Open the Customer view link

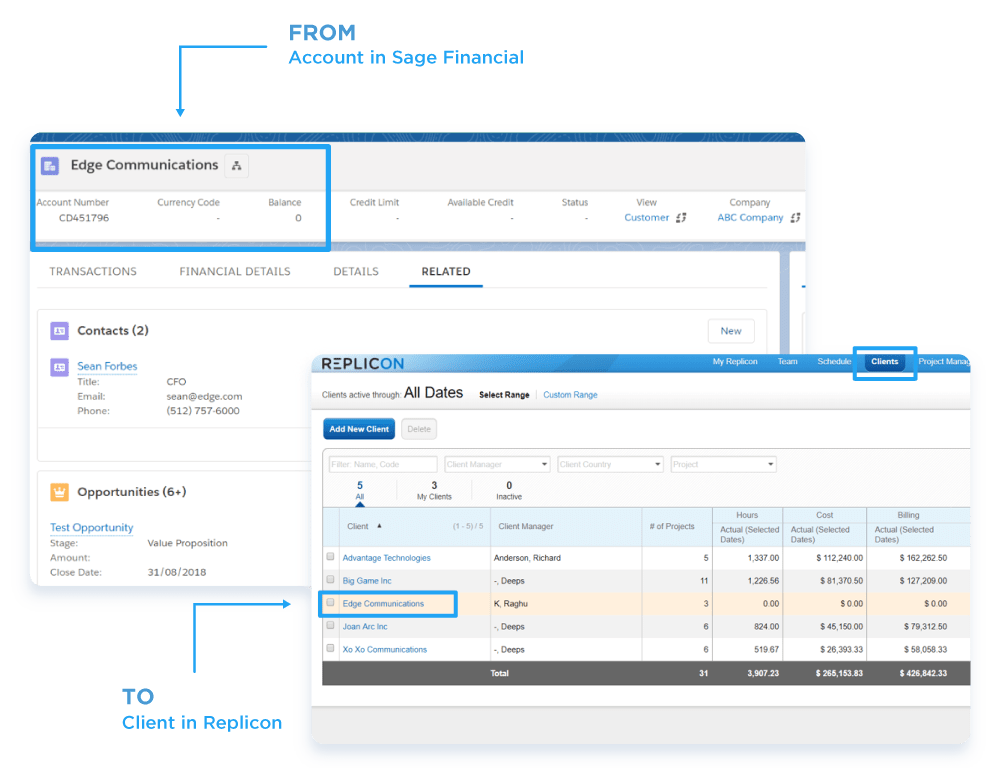coord(647,218)
